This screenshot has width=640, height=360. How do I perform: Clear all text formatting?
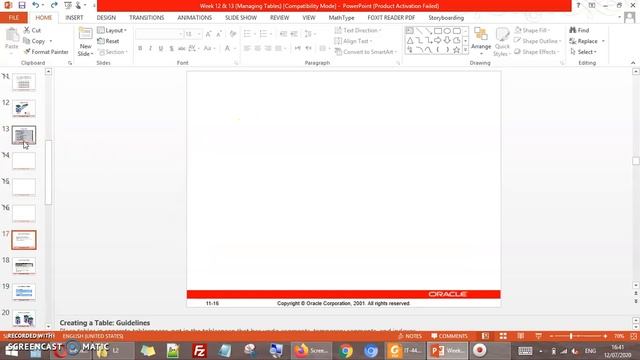[x=233, y=34]
